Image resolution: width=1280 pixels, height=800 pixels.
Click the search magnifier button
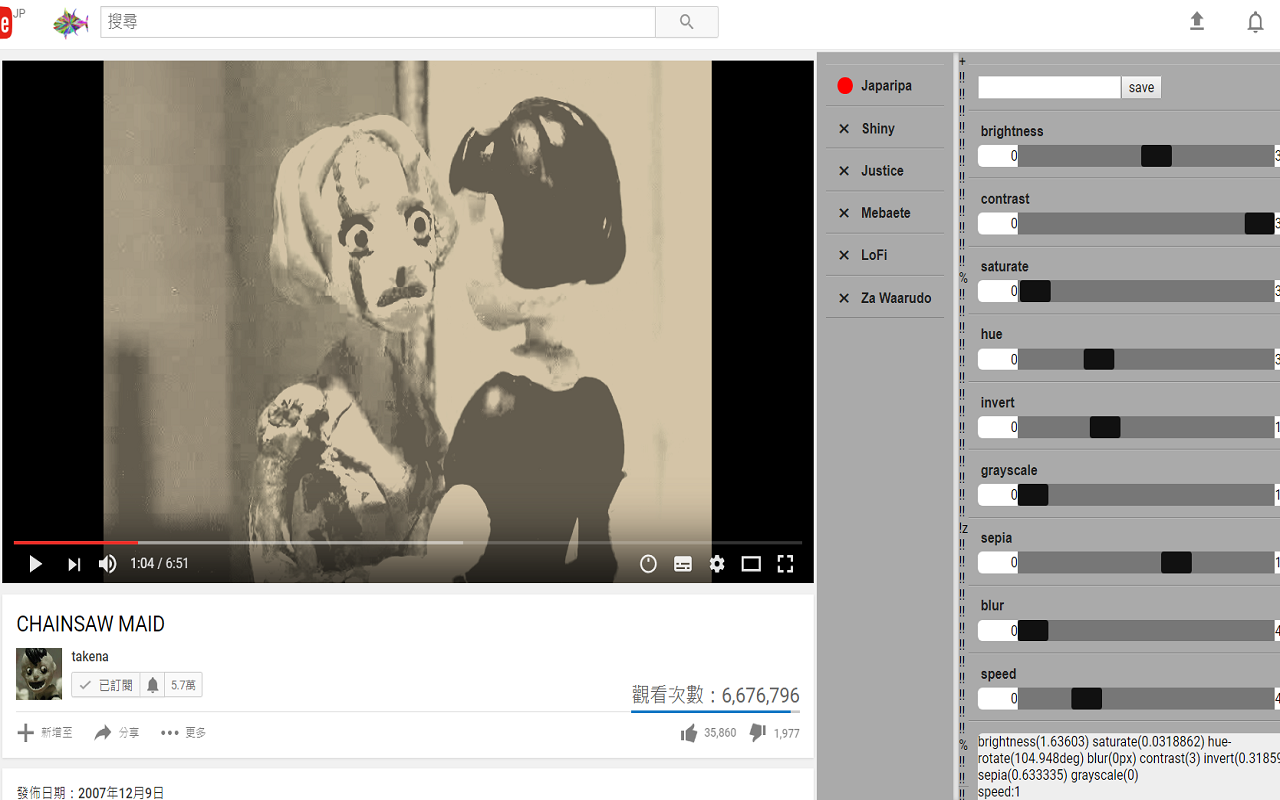(x=686, y=22)
